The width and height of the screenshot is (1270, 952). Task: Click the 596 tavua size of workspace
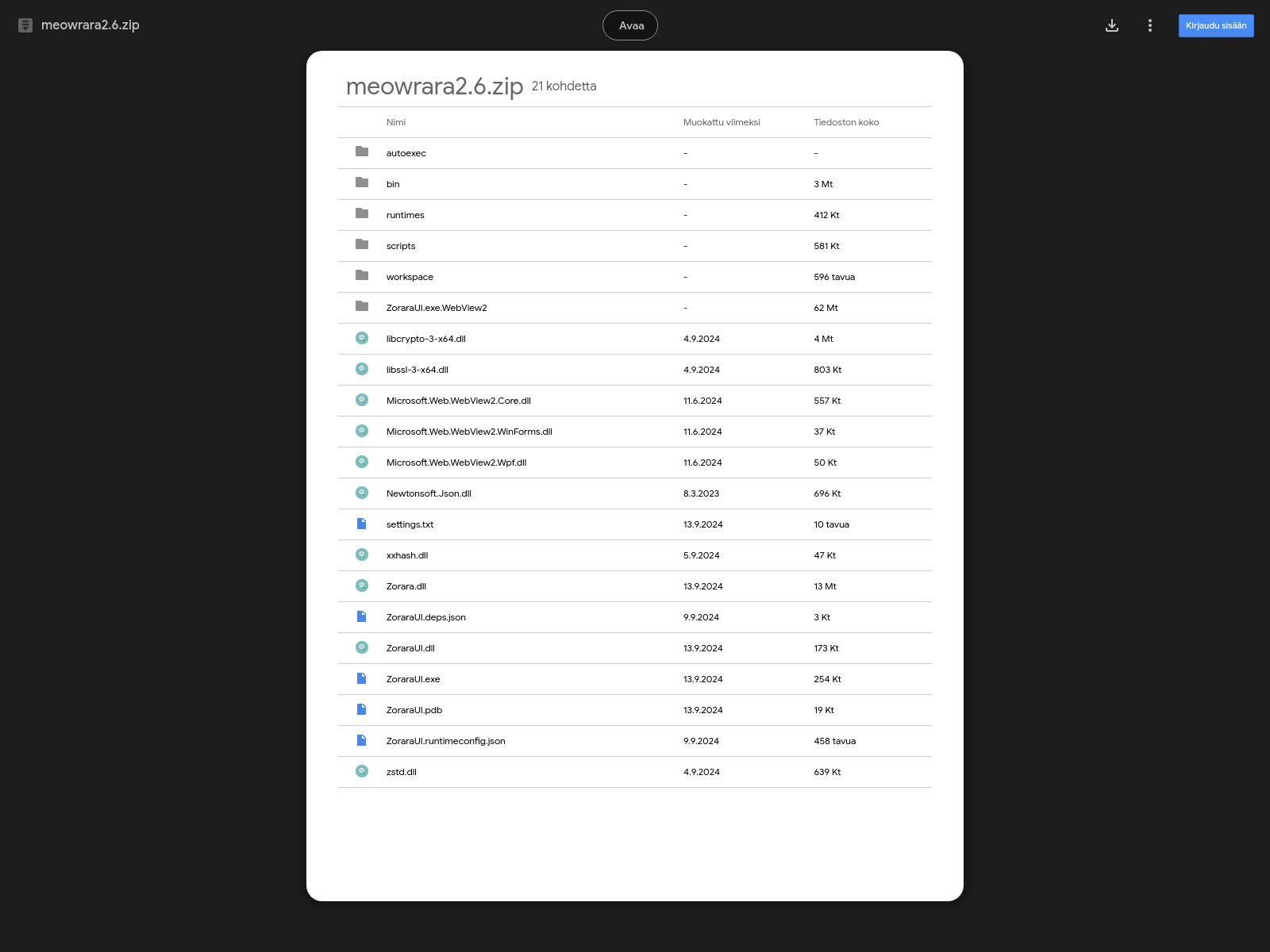point(834,277)
